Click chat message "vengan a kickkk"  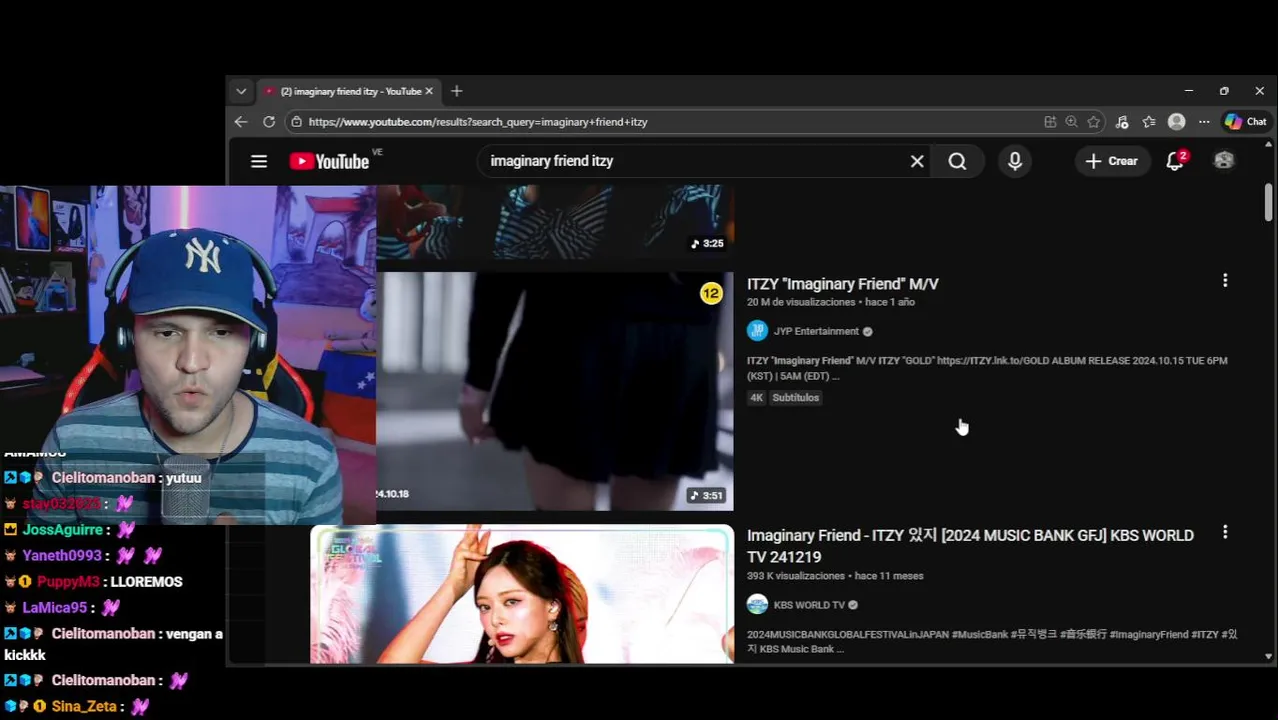[x=113, y=645]
